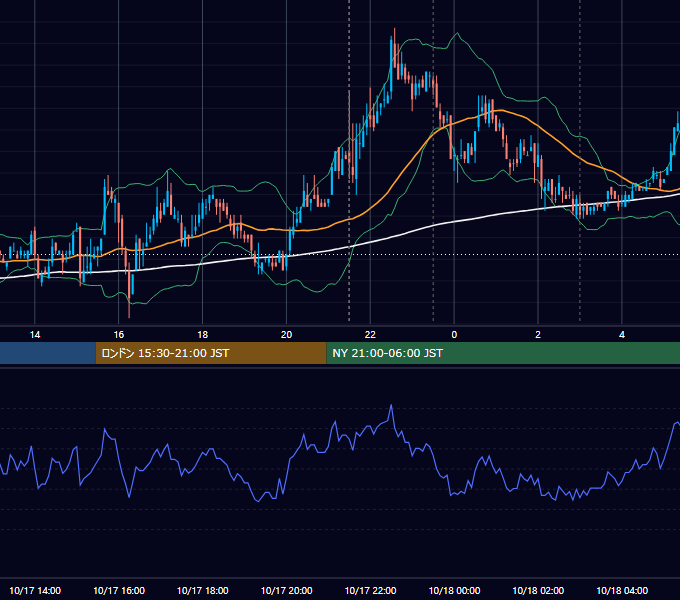Click the 18 hour axis label

click(203, 335)
